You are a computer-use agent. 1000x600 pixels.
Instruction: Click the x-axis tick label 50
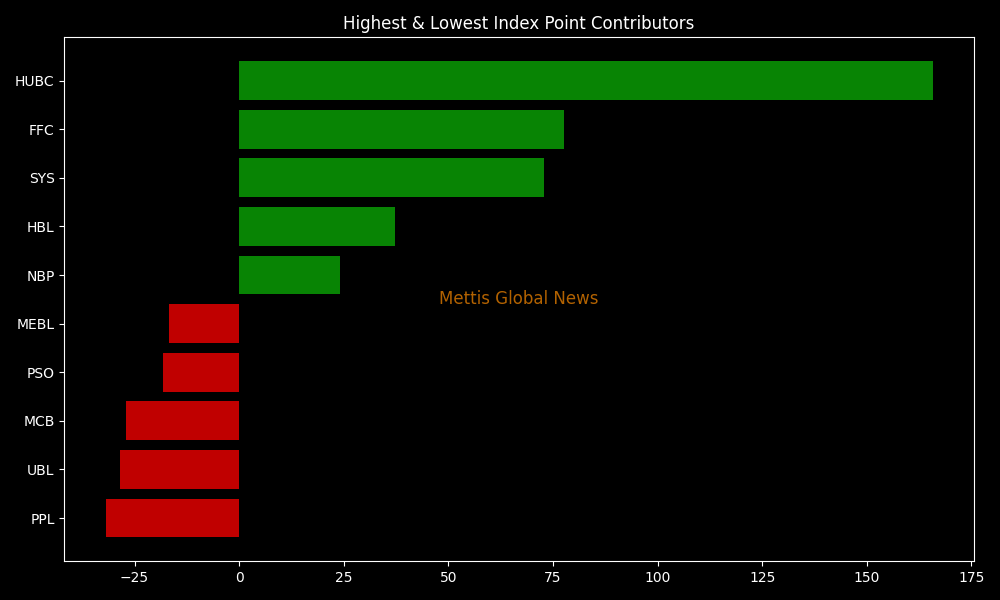448,578
